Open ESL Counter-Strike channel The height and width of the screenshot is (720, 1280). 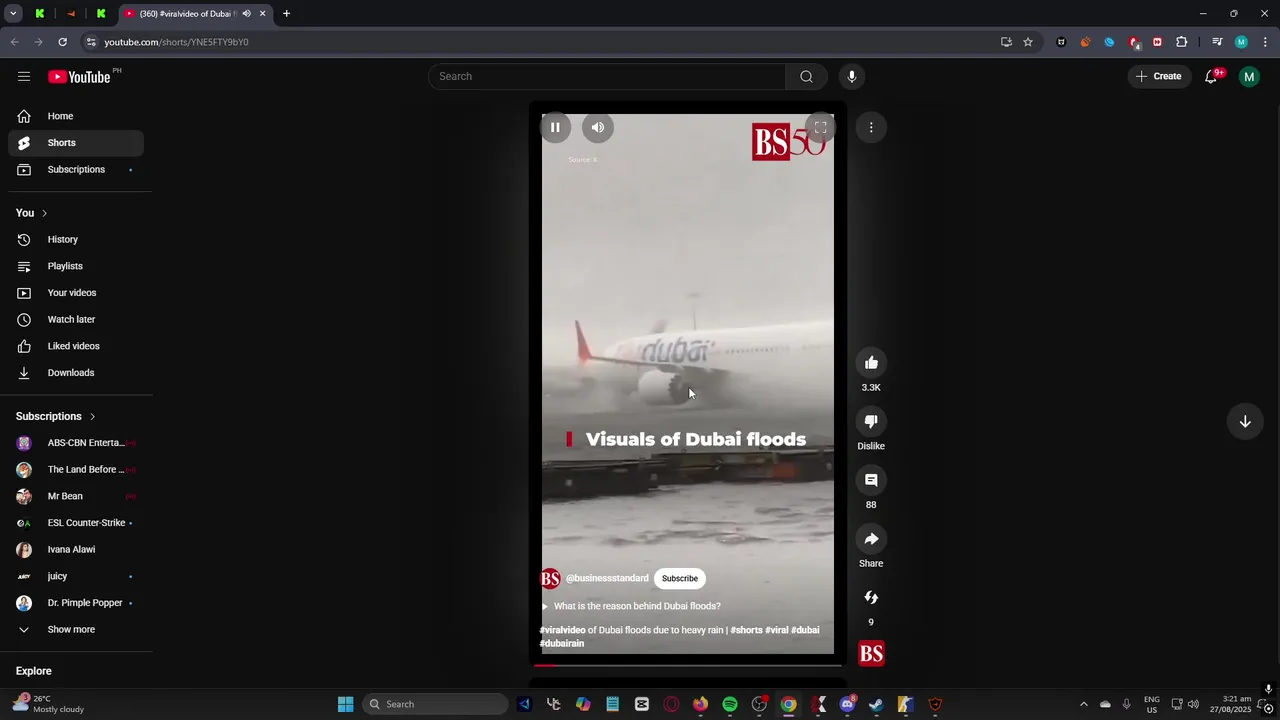76,523
